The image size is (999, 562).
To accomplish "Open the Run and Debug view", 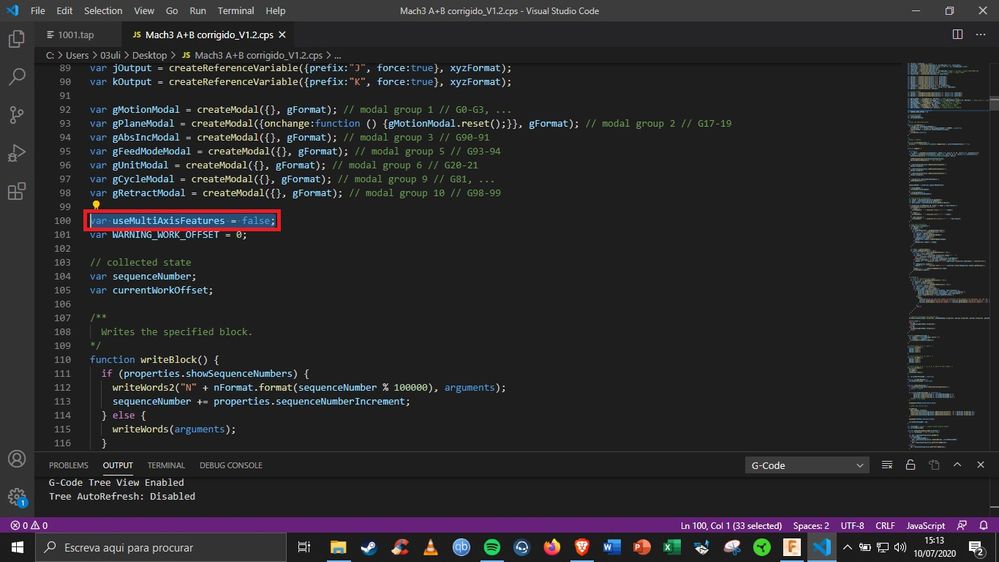I will coord(17,153).
